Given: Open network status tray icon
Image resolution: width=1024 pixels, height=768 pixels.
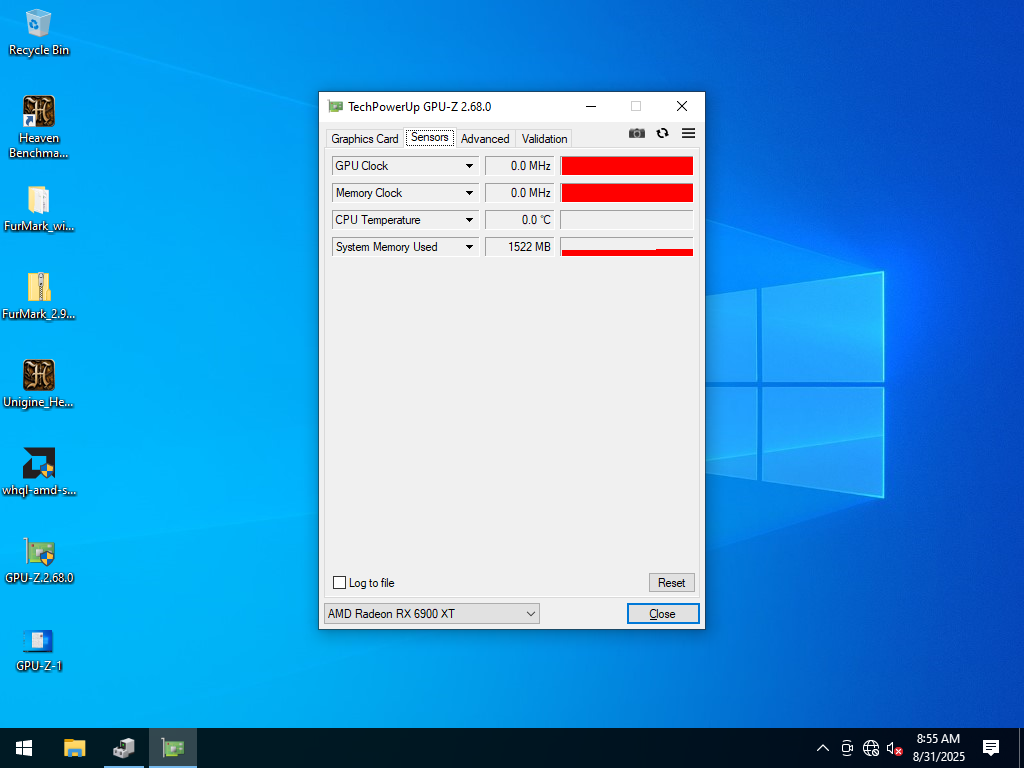Looking at the screenshot, I should tap(871, 748).
